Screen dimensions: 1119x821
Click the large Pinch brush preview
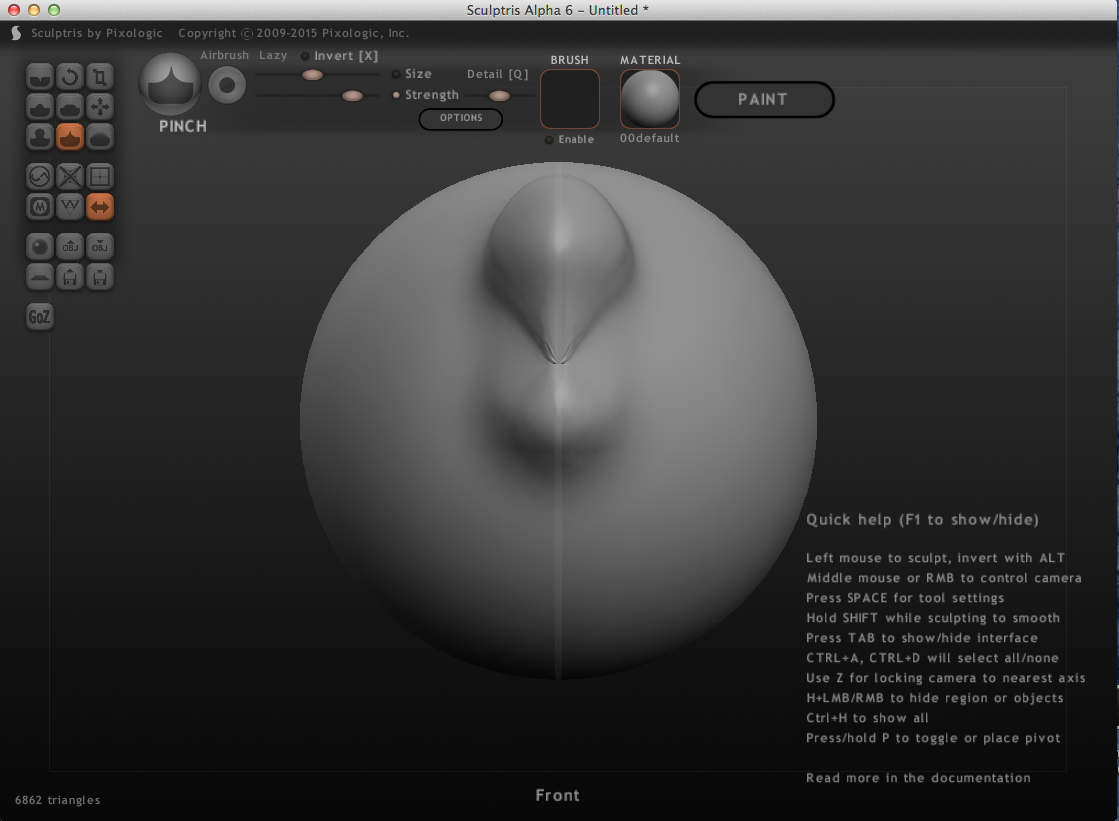[171, 84]
